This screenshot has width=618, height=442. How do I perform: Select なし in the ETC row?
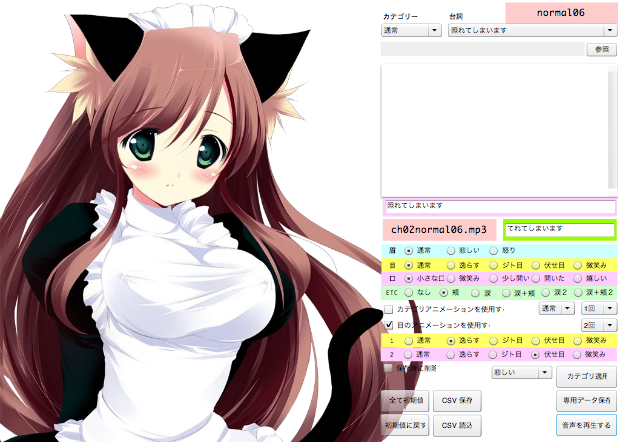pyautogui.click(x=409, y=293)
